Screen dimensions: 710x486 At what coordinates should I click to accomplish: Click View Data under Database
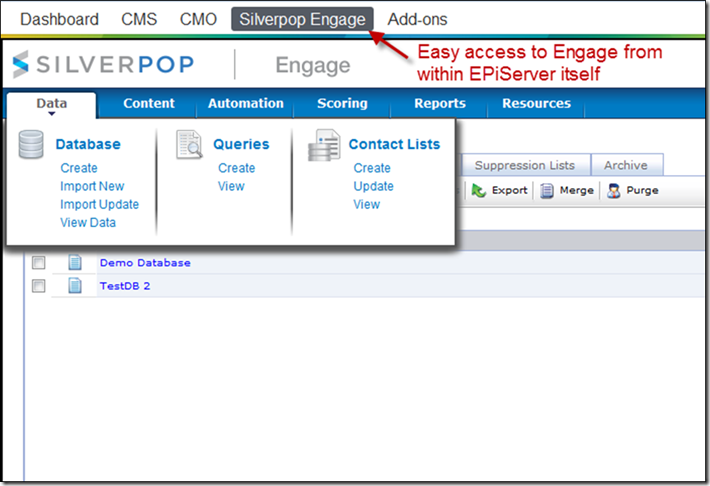point(88,222)
